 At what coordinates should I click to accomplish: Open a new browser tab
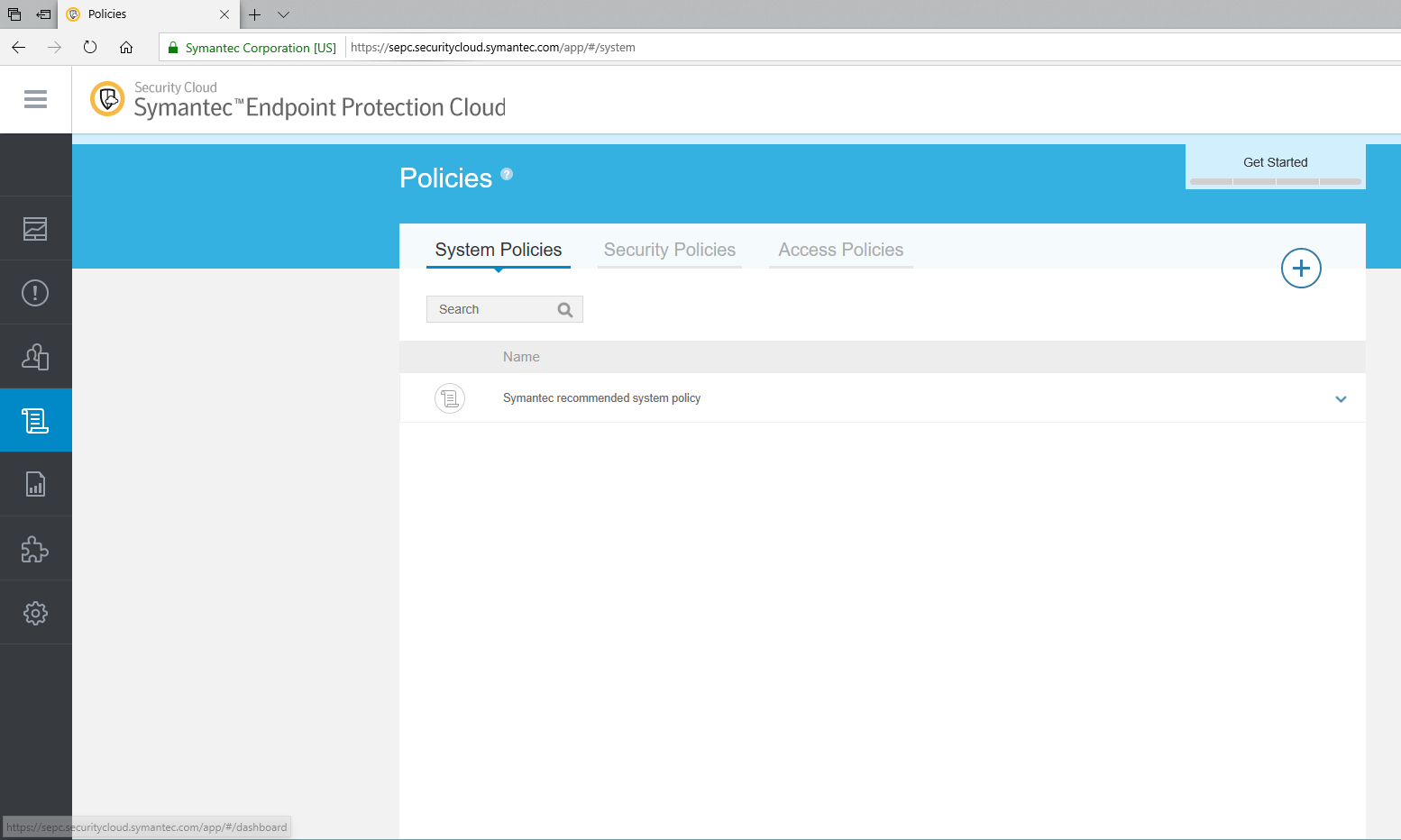255,14
